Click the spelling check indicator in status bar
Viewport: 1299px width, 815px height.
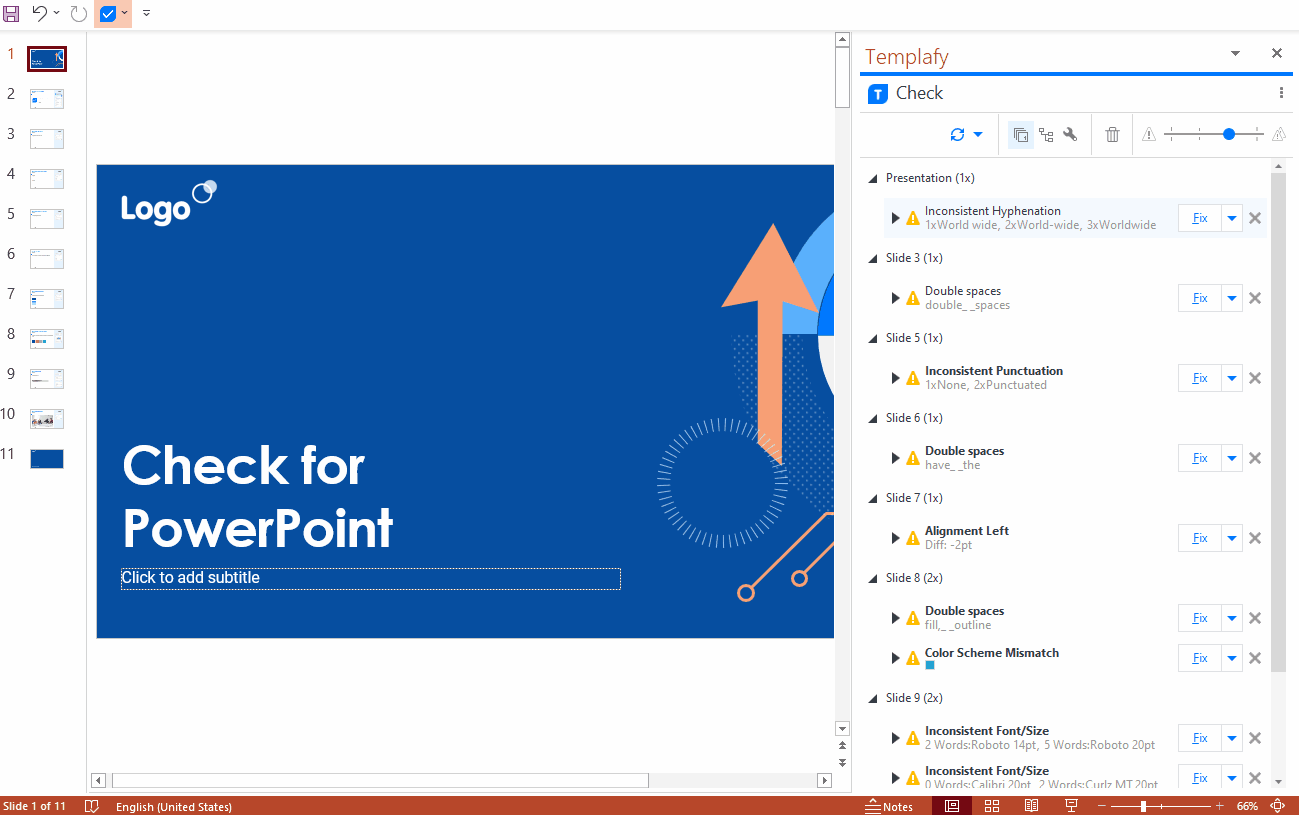tap(91, 805)
